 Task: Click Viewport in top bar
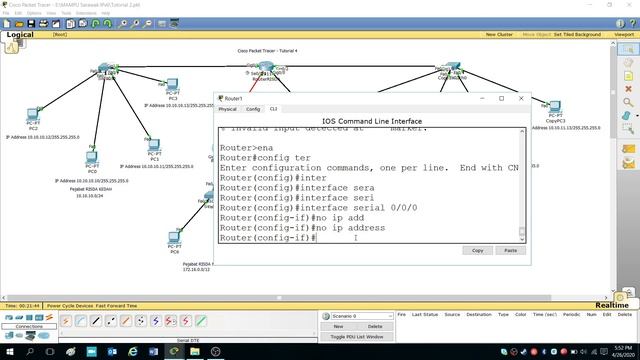coord(624,35)
